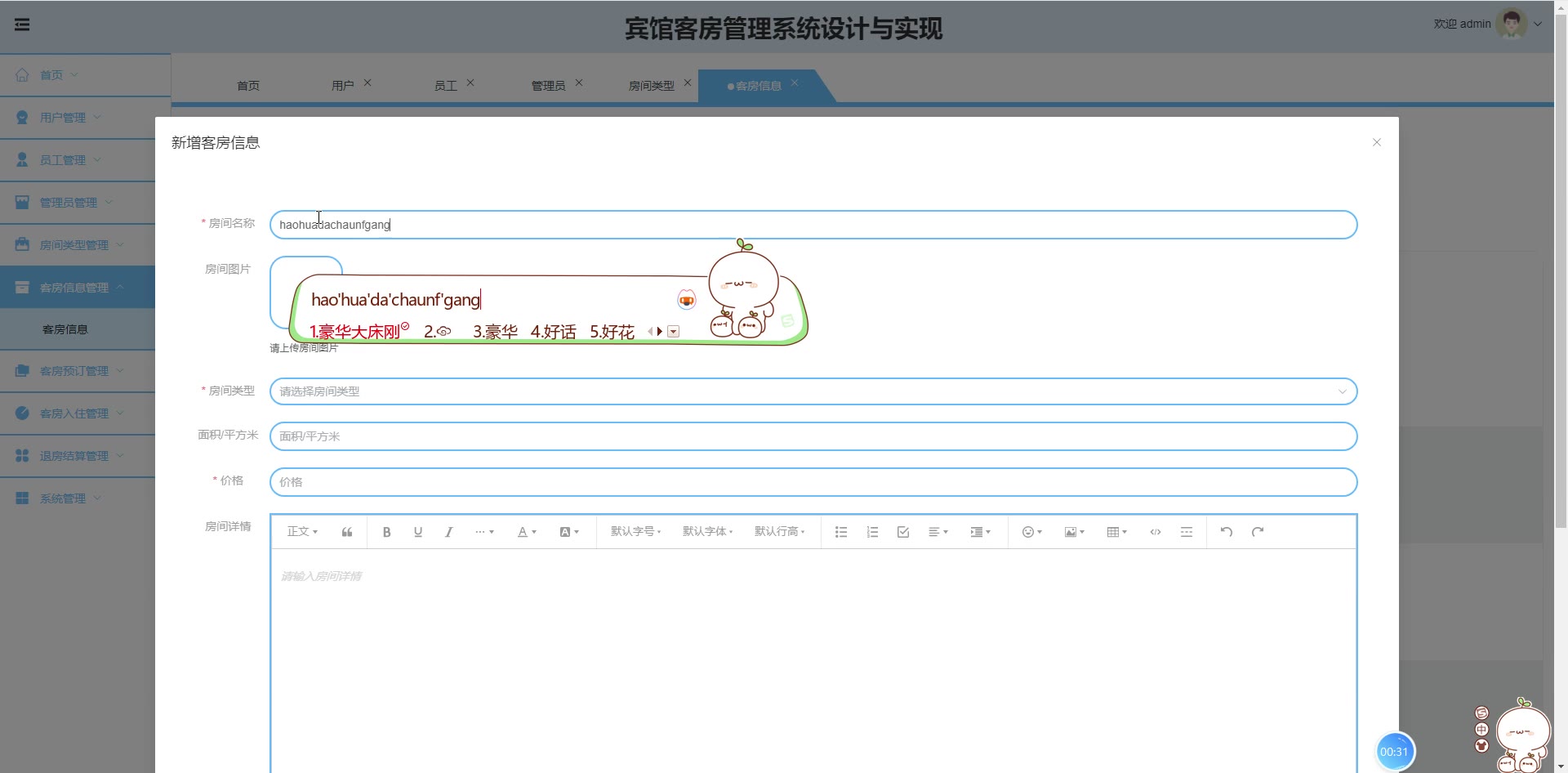The image size is (1568, 773).
Task: Undo the last edit in the editor
Action: coord(1227,532)
